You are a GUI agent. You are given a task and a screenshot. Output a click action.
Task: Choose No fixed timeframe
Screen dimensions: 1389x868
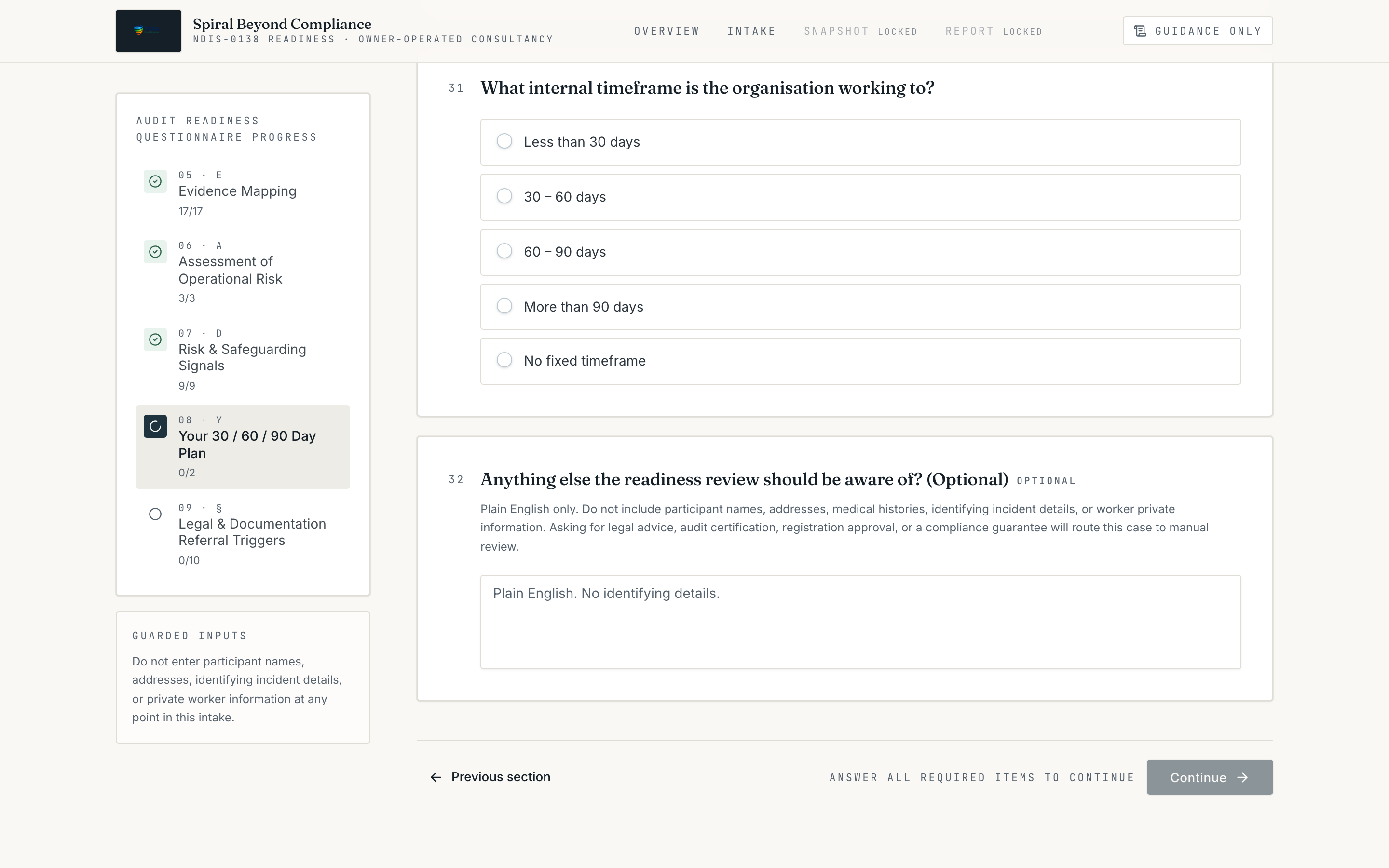[x=860, y=361]
